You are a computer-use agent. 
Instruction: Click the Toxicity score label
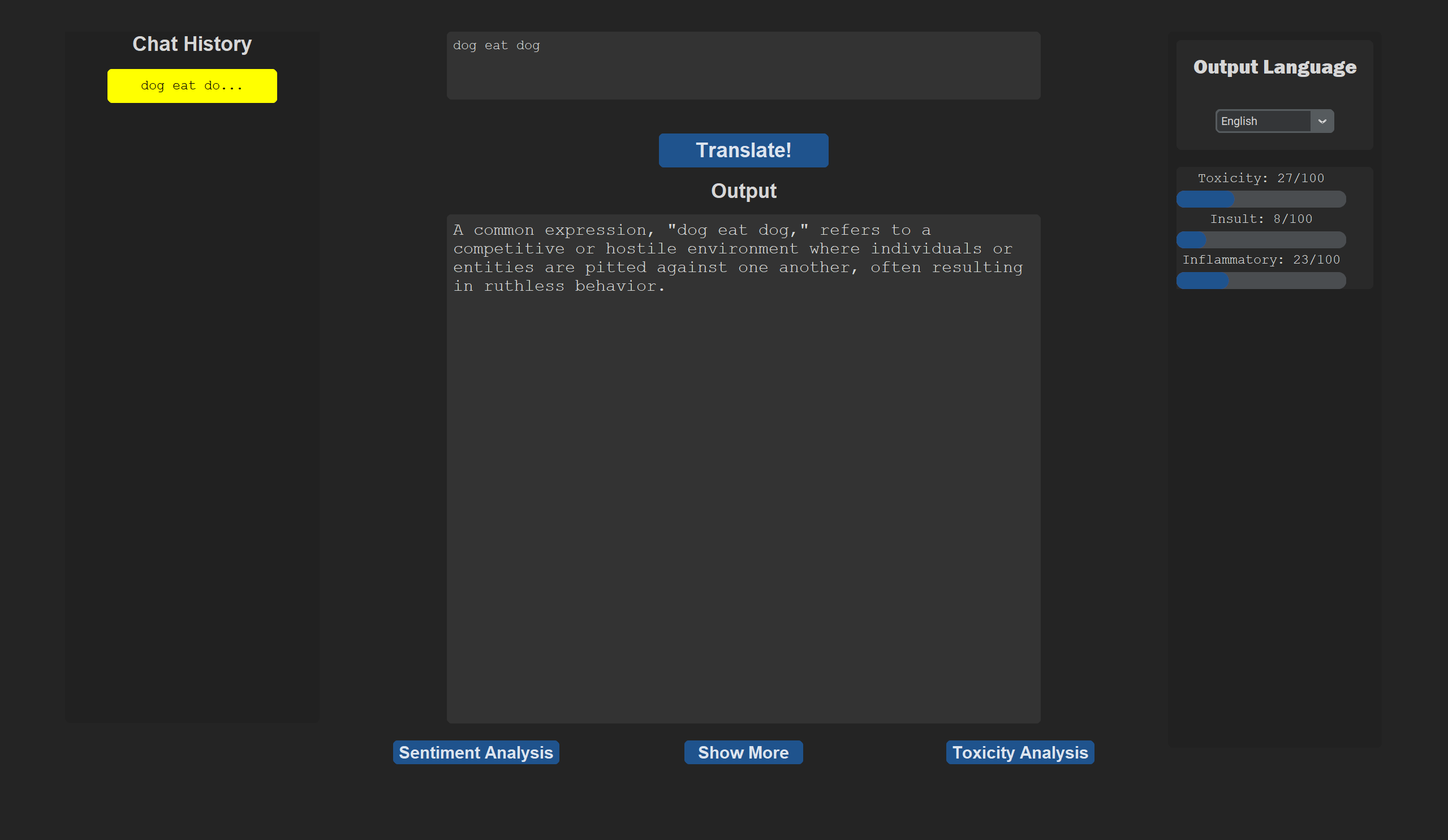pyautogui.click(x=1261, y=178)
